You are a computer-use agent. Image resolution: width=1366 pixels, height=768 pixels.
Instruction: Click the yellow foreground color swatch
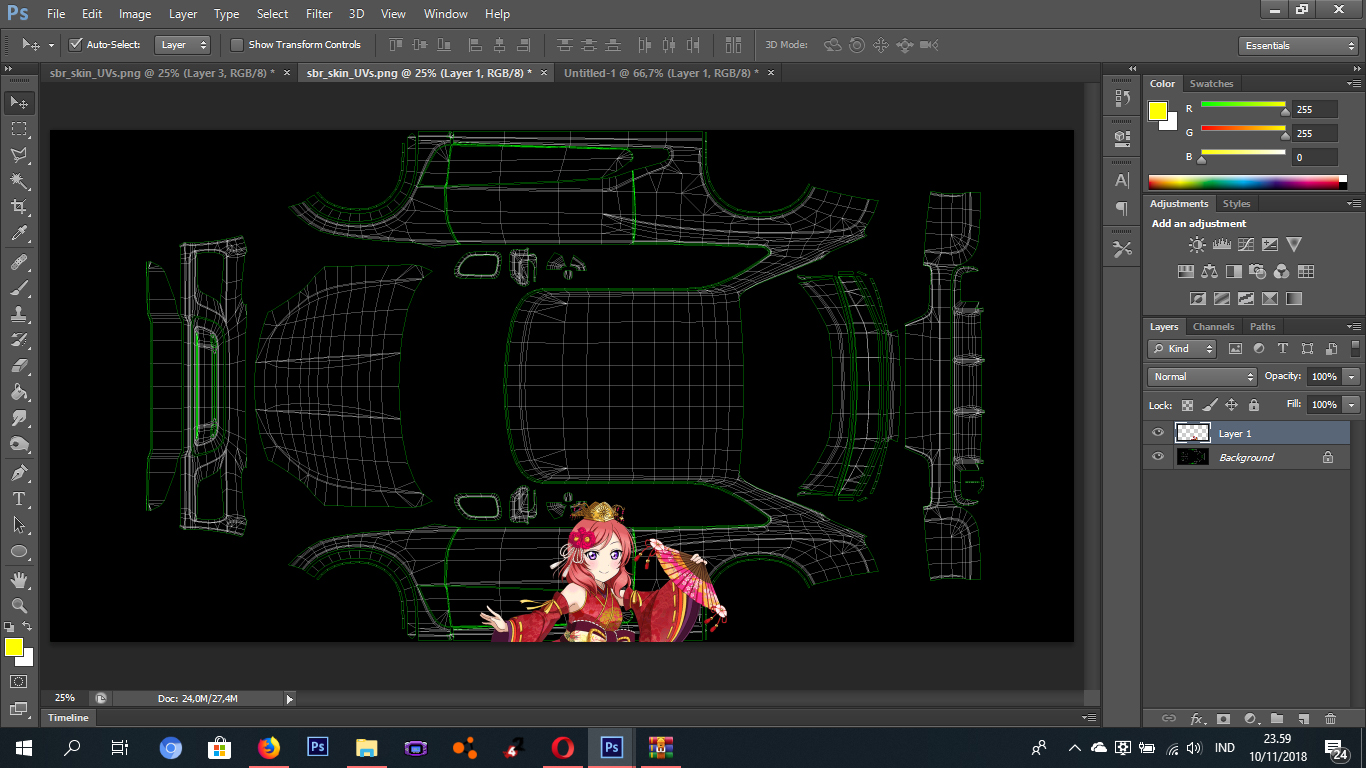pyautogui.click(x=13, y=647)
